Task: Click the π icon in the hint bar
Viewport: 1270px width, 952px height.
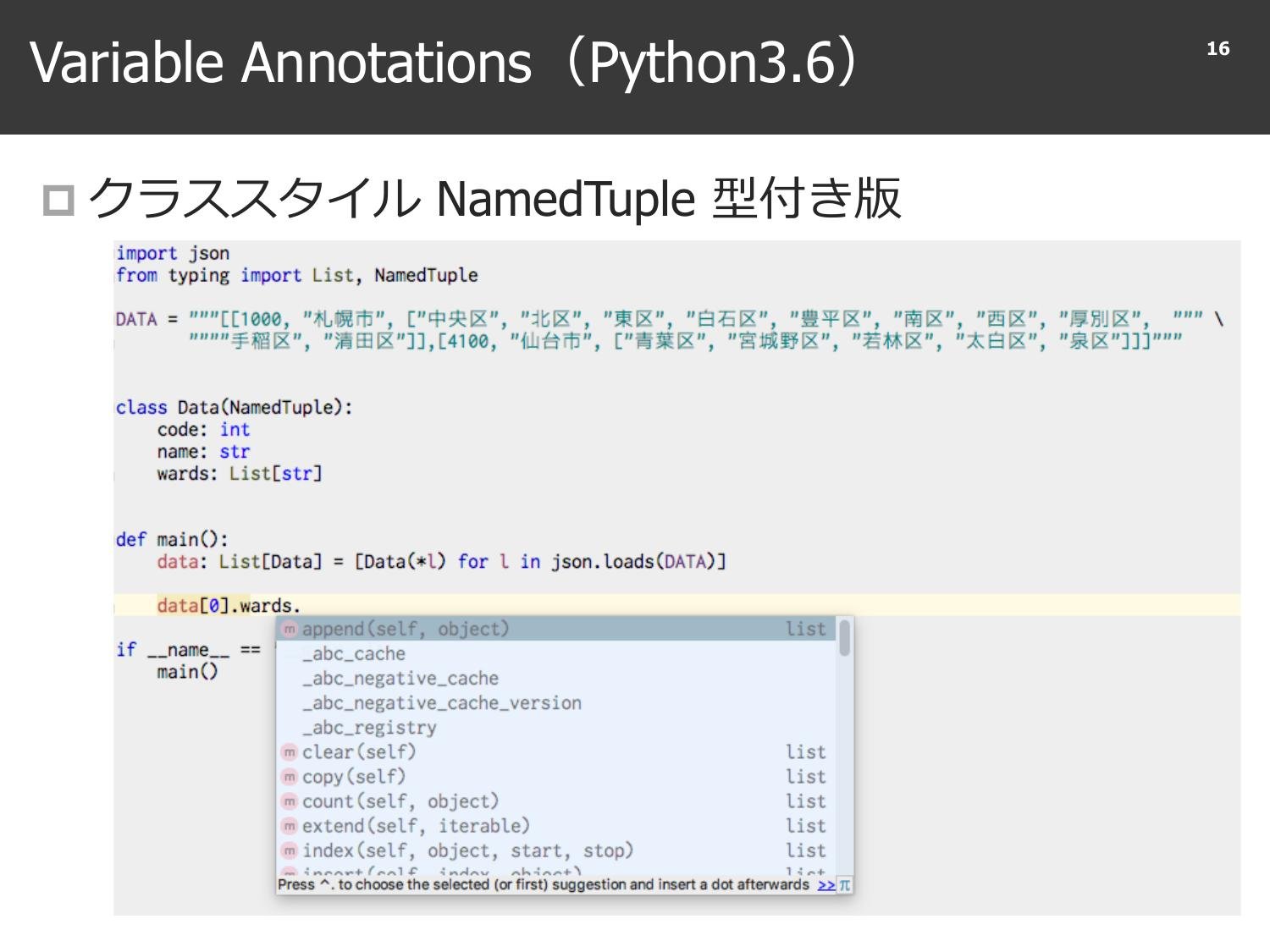Action: (x=843, y=884)
